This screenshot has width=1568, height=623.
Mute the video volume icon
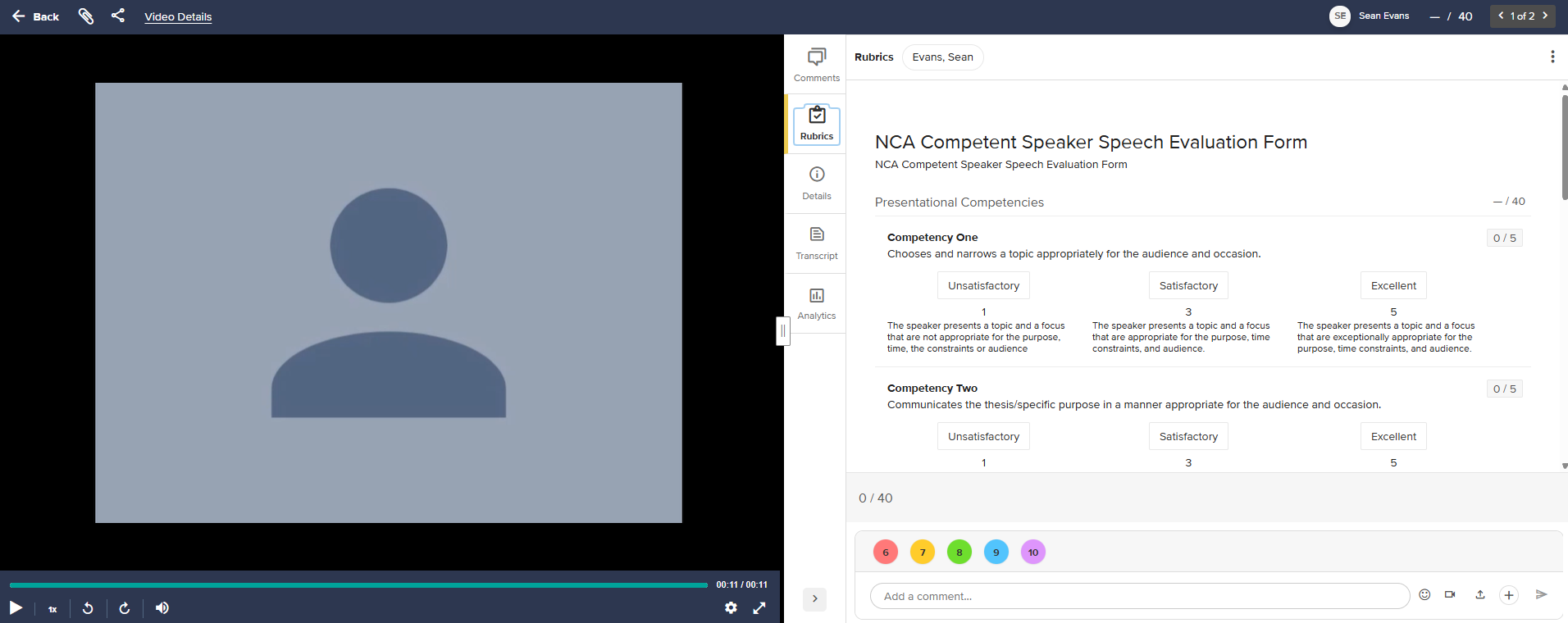162,607
